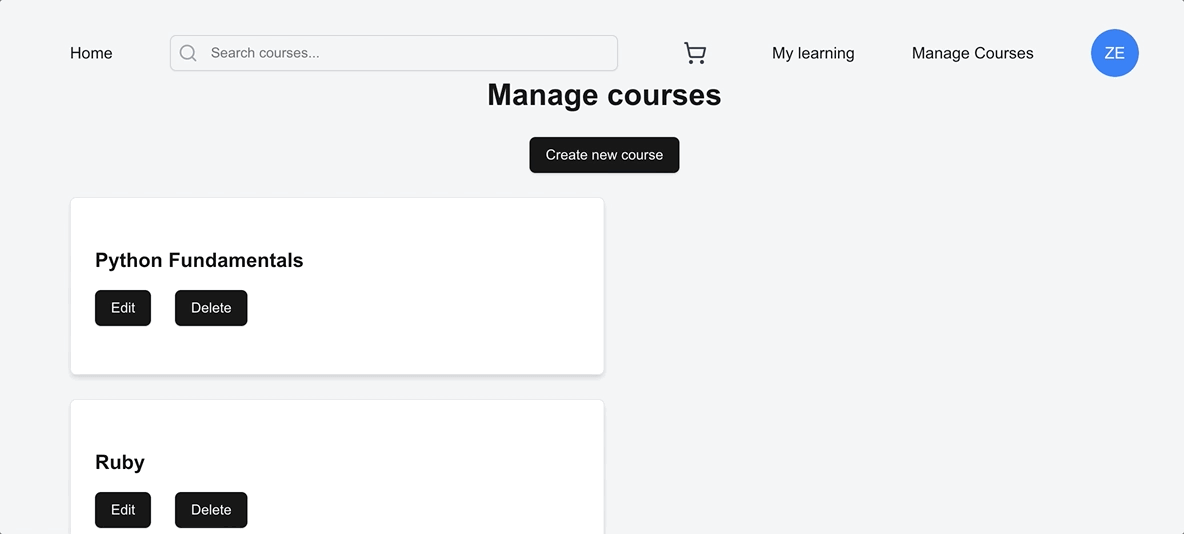Click blank space beside Python Fundamentals Delete button
The height and width of the screenshot is (534, 1184).
[x=423, y=308]
